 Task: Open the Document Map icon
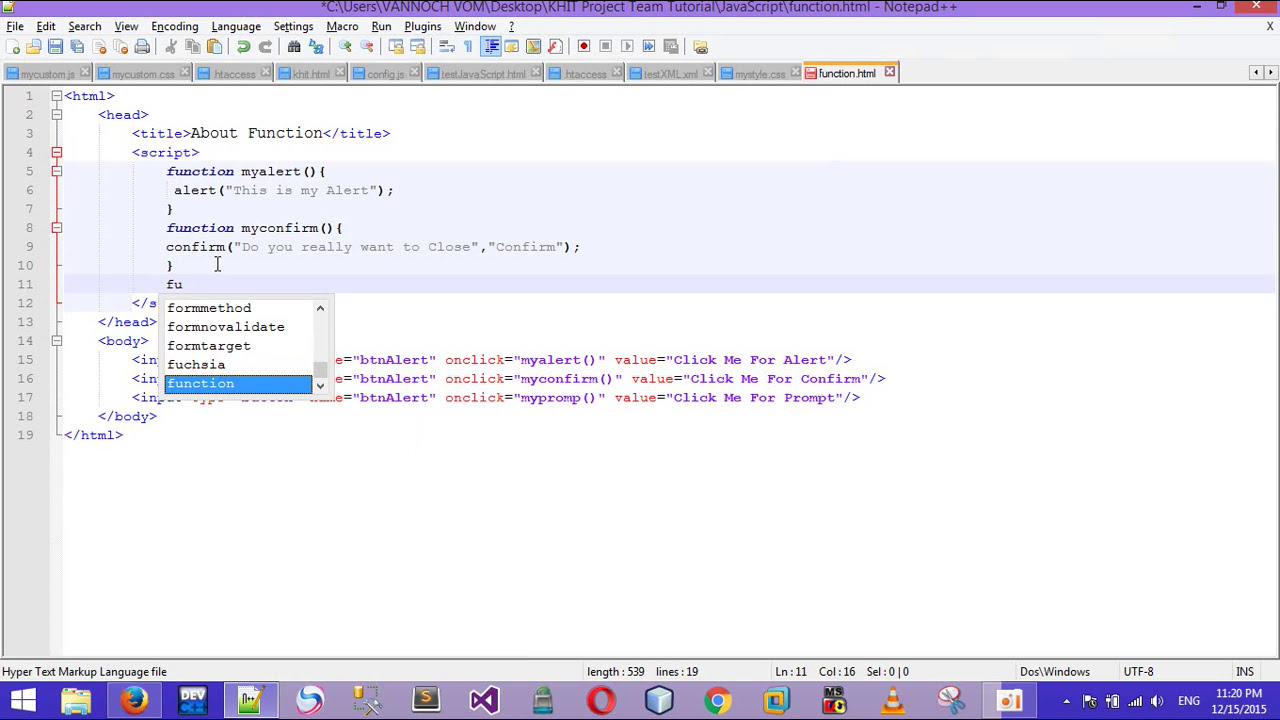coord(533,46)
